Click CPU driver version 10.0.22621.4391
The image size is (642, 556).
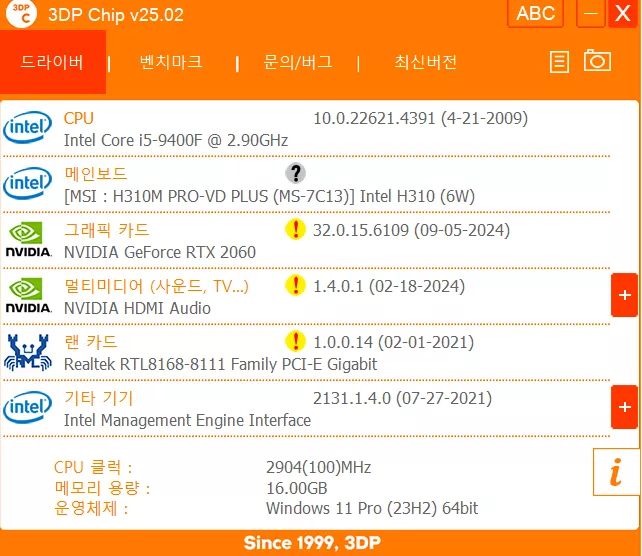point(420,118)
